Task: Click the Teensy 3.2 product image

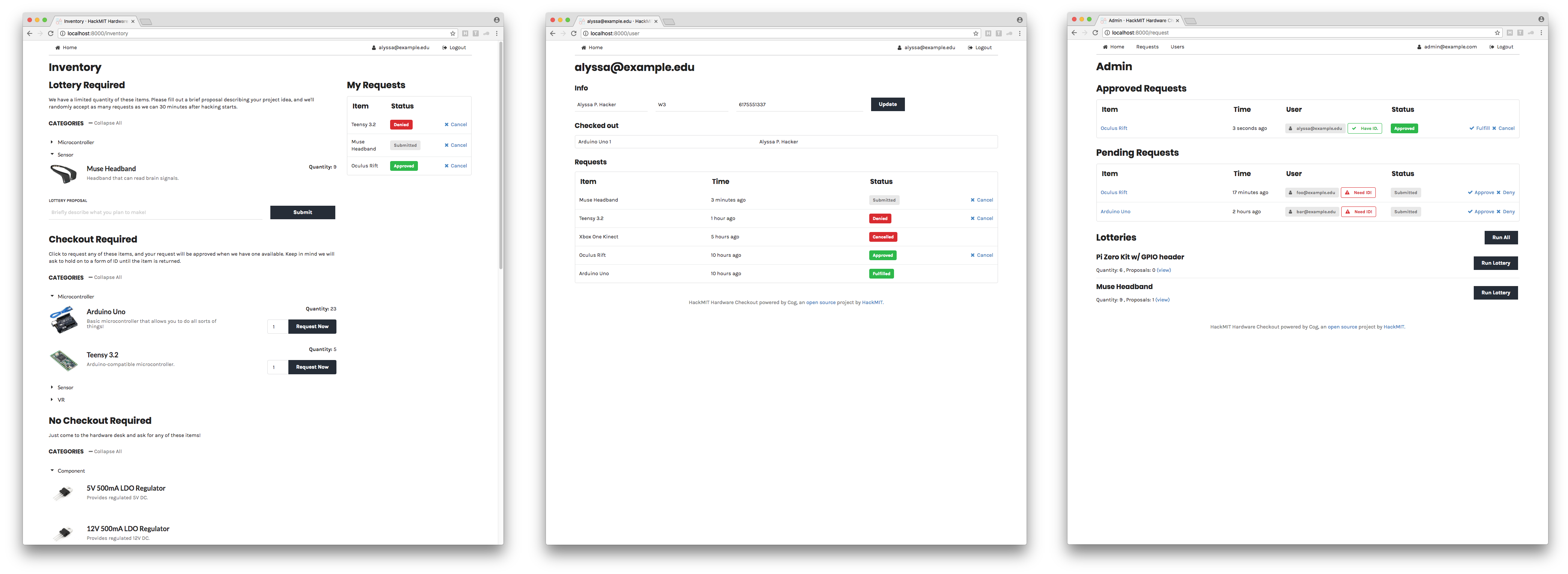Action: tap(63, 360)
